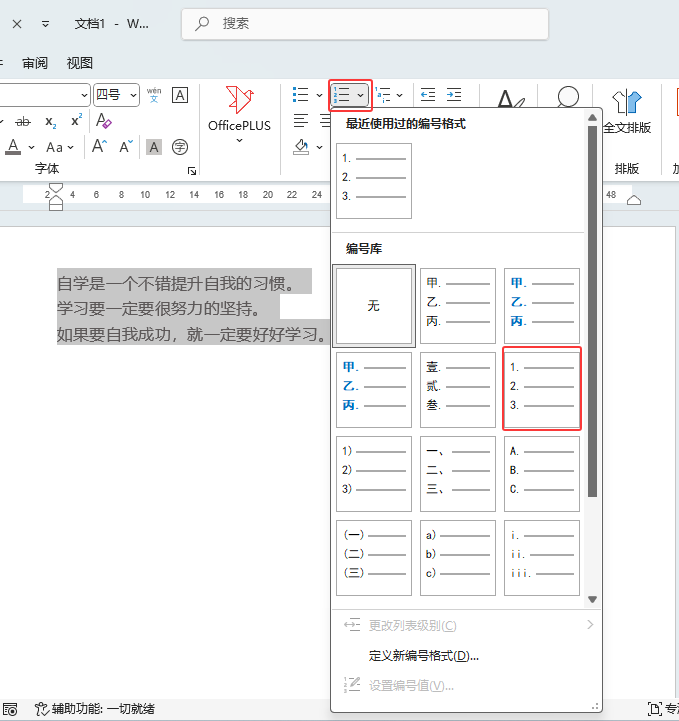The width and height of the screenshot is (679, 721).
Task: Select i. ii. iii. numbering format
Action: (542, 558)
